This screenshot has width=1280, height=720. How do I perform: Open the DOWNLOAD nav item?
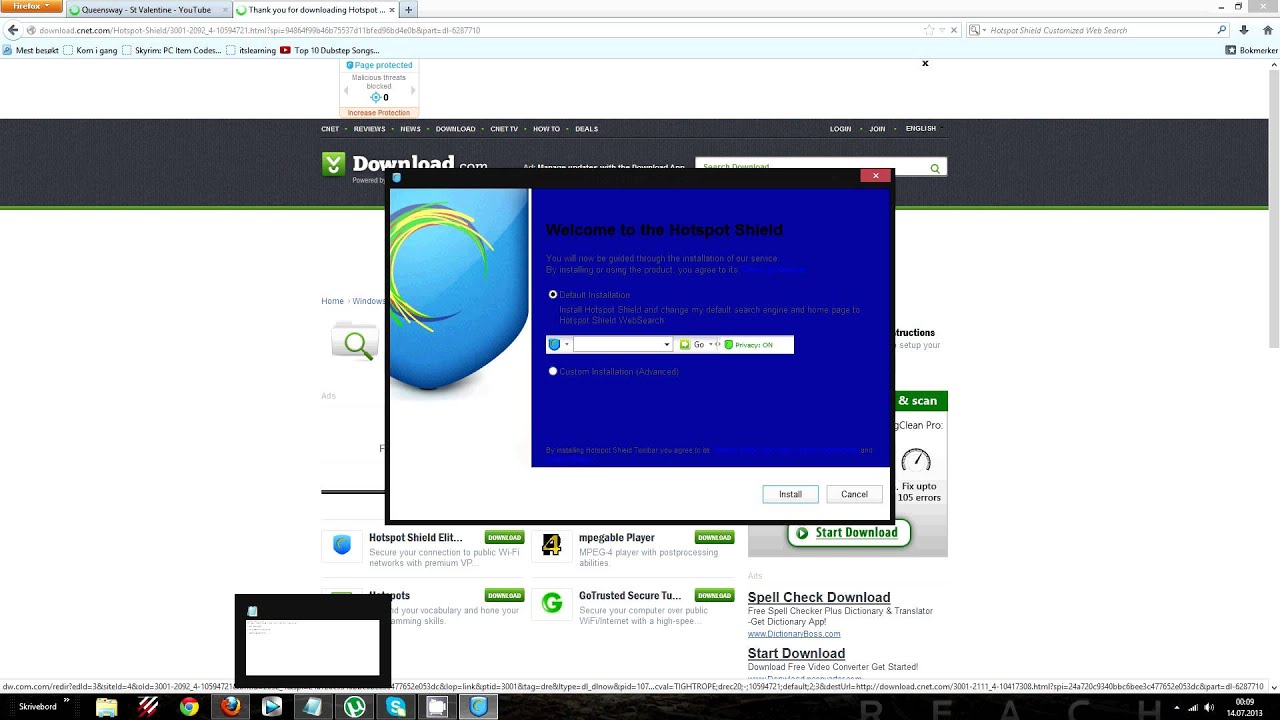click(455, 129)
